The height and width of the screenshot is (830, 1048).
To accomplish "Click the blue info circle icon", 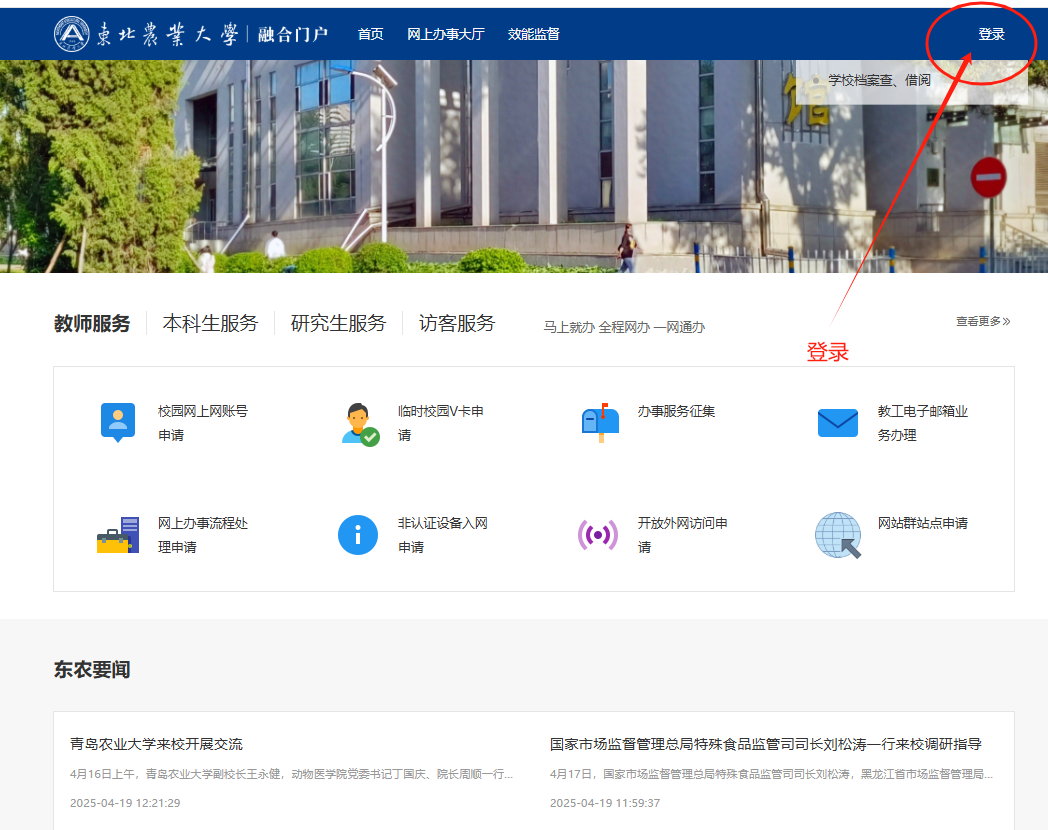I will pyautogui.click(x=358, y=535).
